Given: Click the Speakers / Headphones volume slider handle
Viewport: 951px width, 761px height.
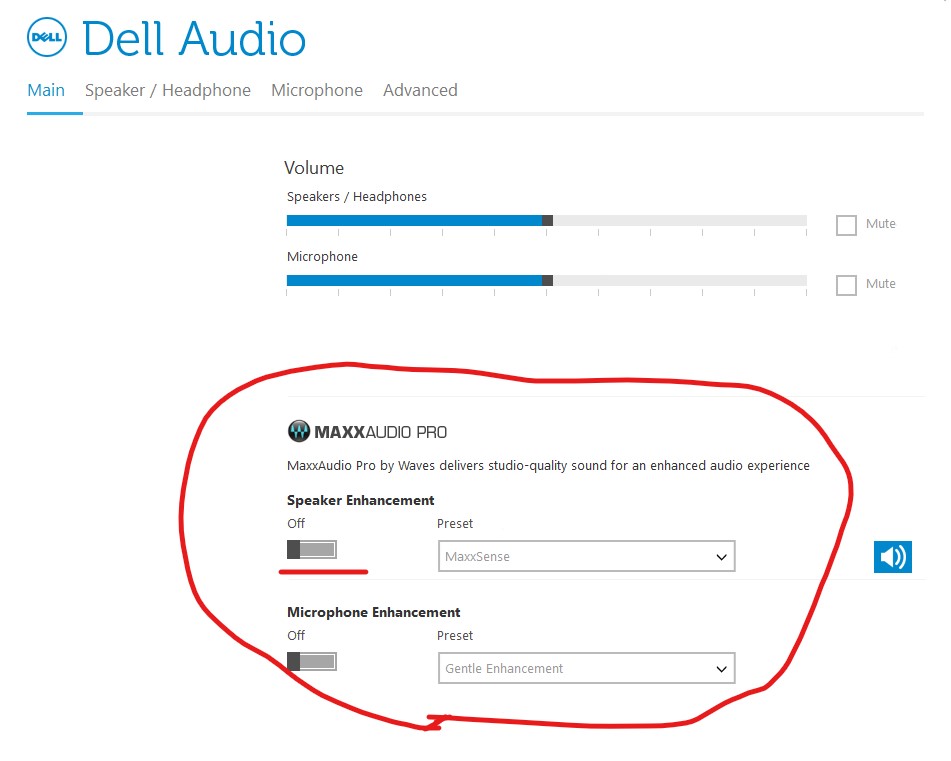Looking at the screenshot, I should point(547,220).
